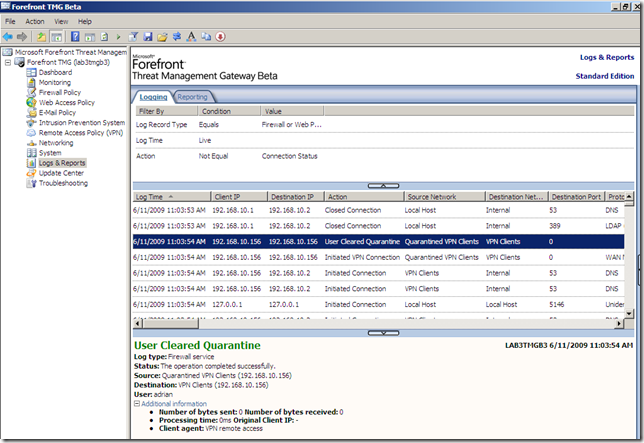644x443 pixels.
Task: Collapse the filter pane with up-arrow handle
Action: (383, 186)
